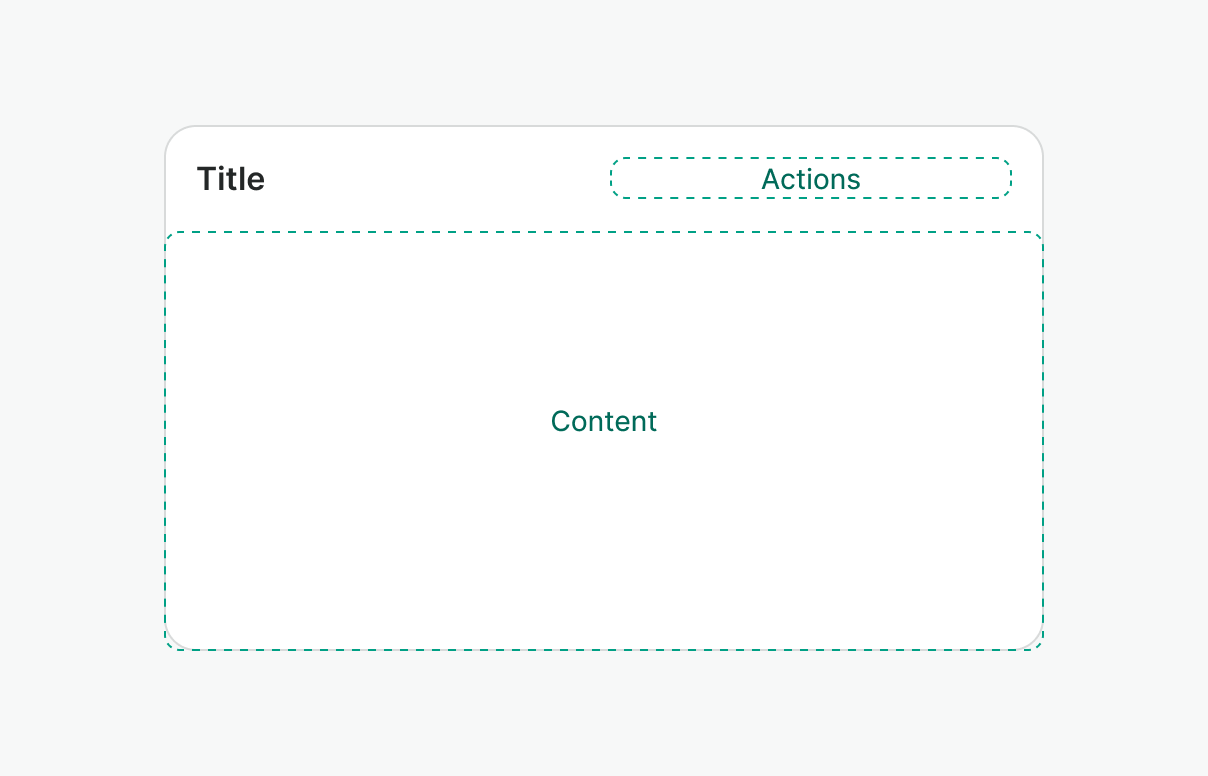Click gray background left of the card
The height and width of the screenshot is (776, 1208).
coord(80,388)
